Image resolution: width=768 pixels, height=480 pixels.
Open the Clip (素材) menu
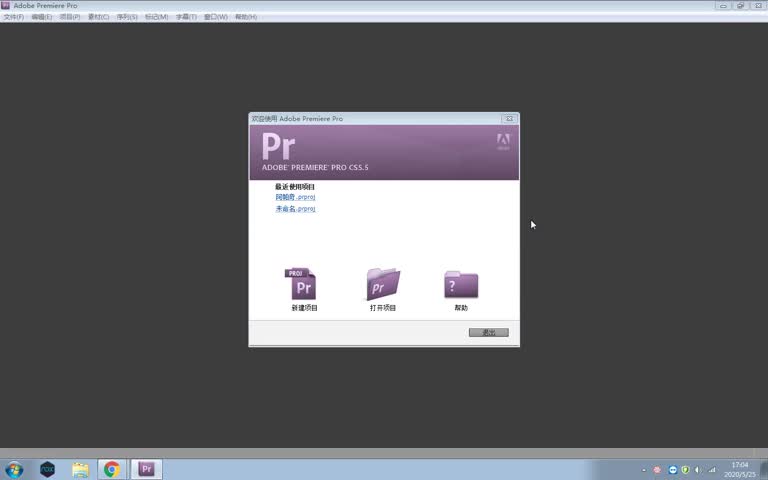point(98,17)
